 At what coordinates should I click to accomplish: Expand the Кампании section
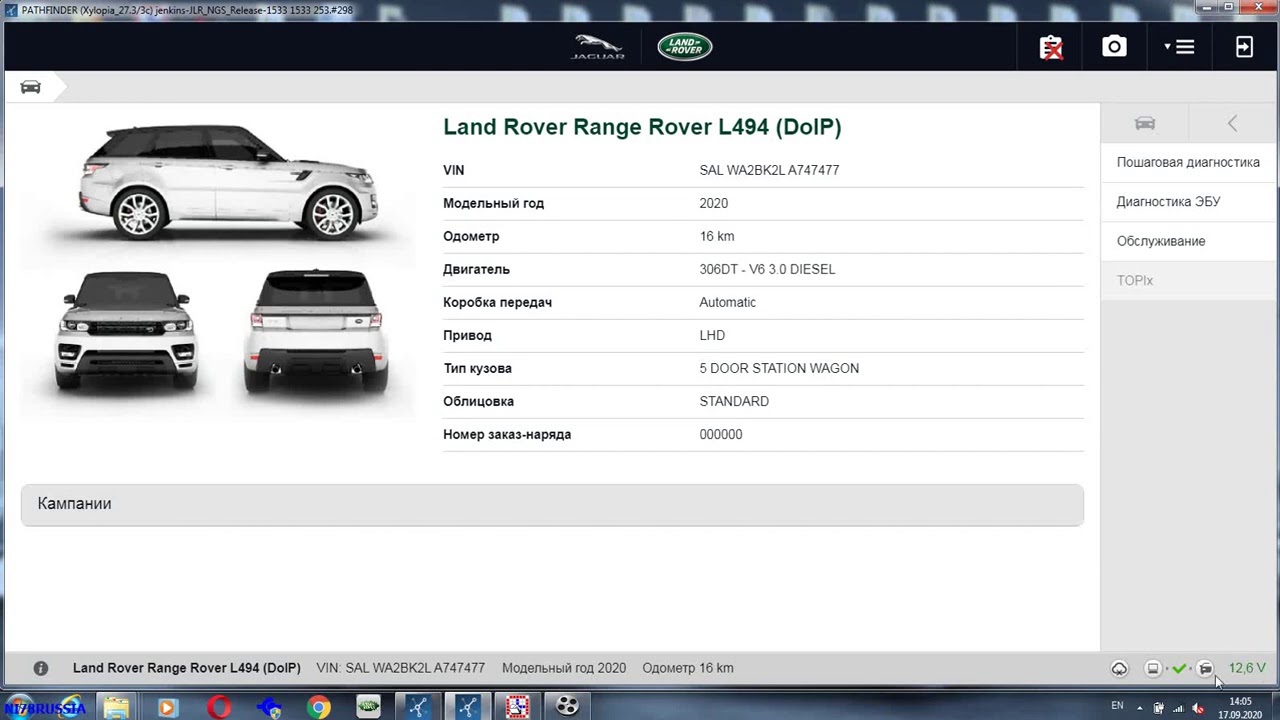552,505
